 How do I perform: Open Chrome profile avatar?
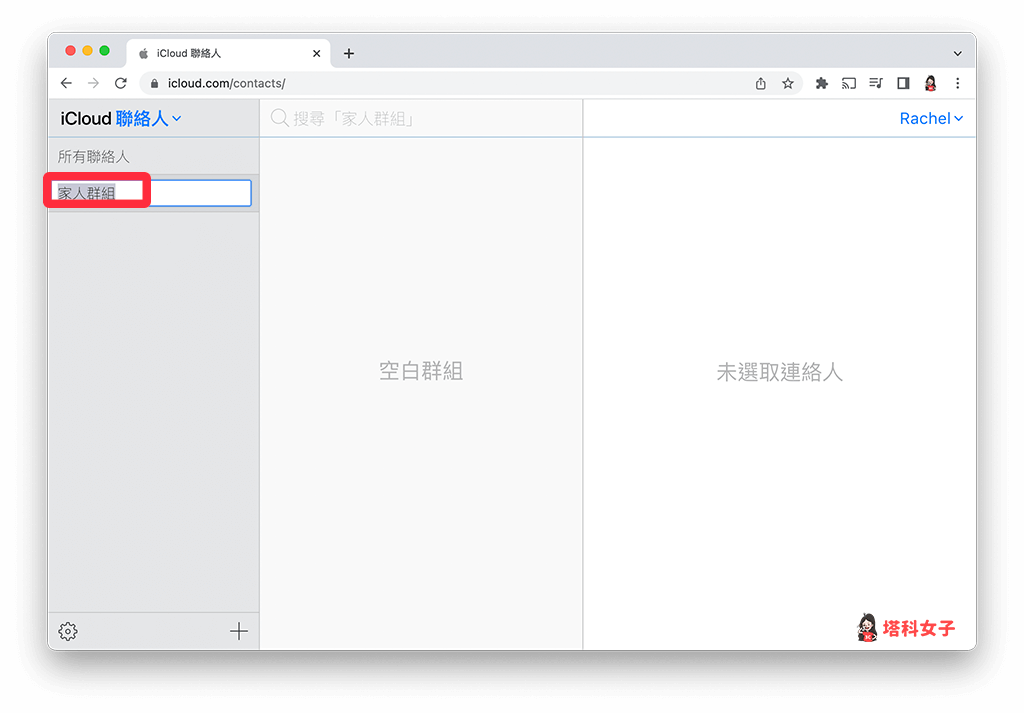coord(931,83)
